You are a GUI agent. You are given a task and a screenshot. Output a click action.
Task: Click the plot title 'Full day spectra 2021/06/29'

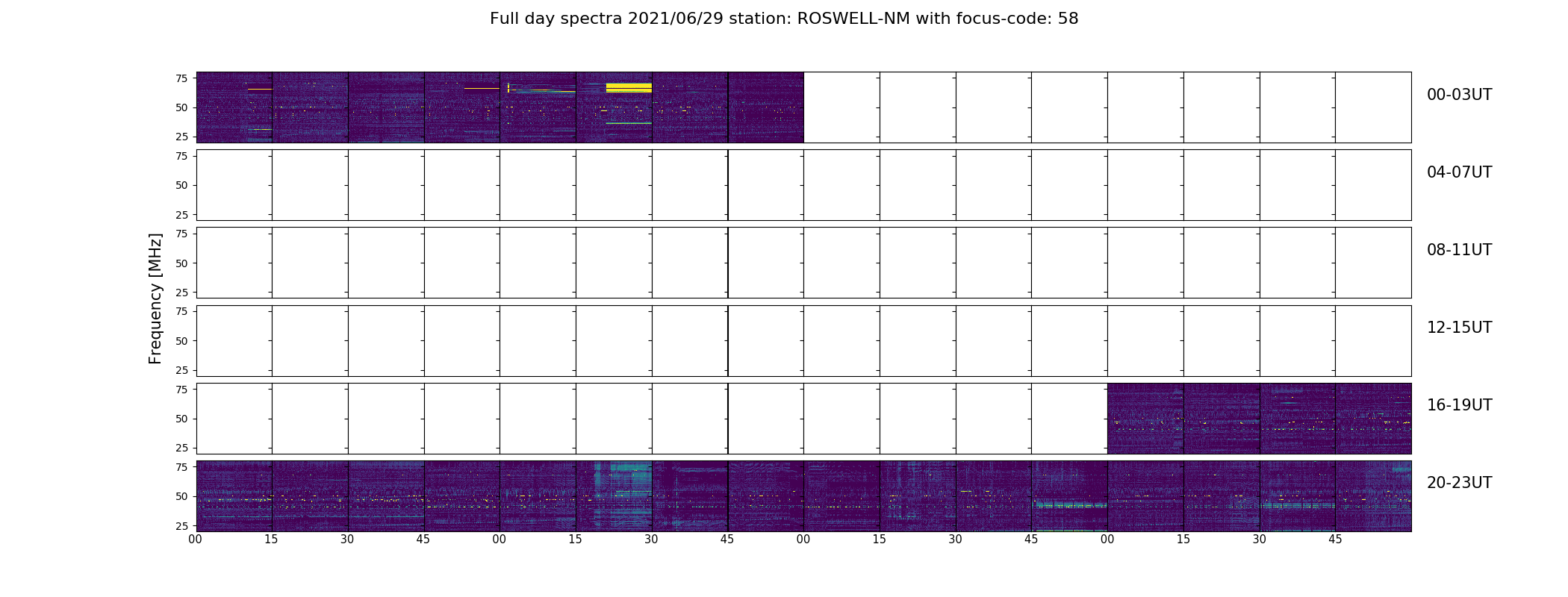tap(784, 19)
